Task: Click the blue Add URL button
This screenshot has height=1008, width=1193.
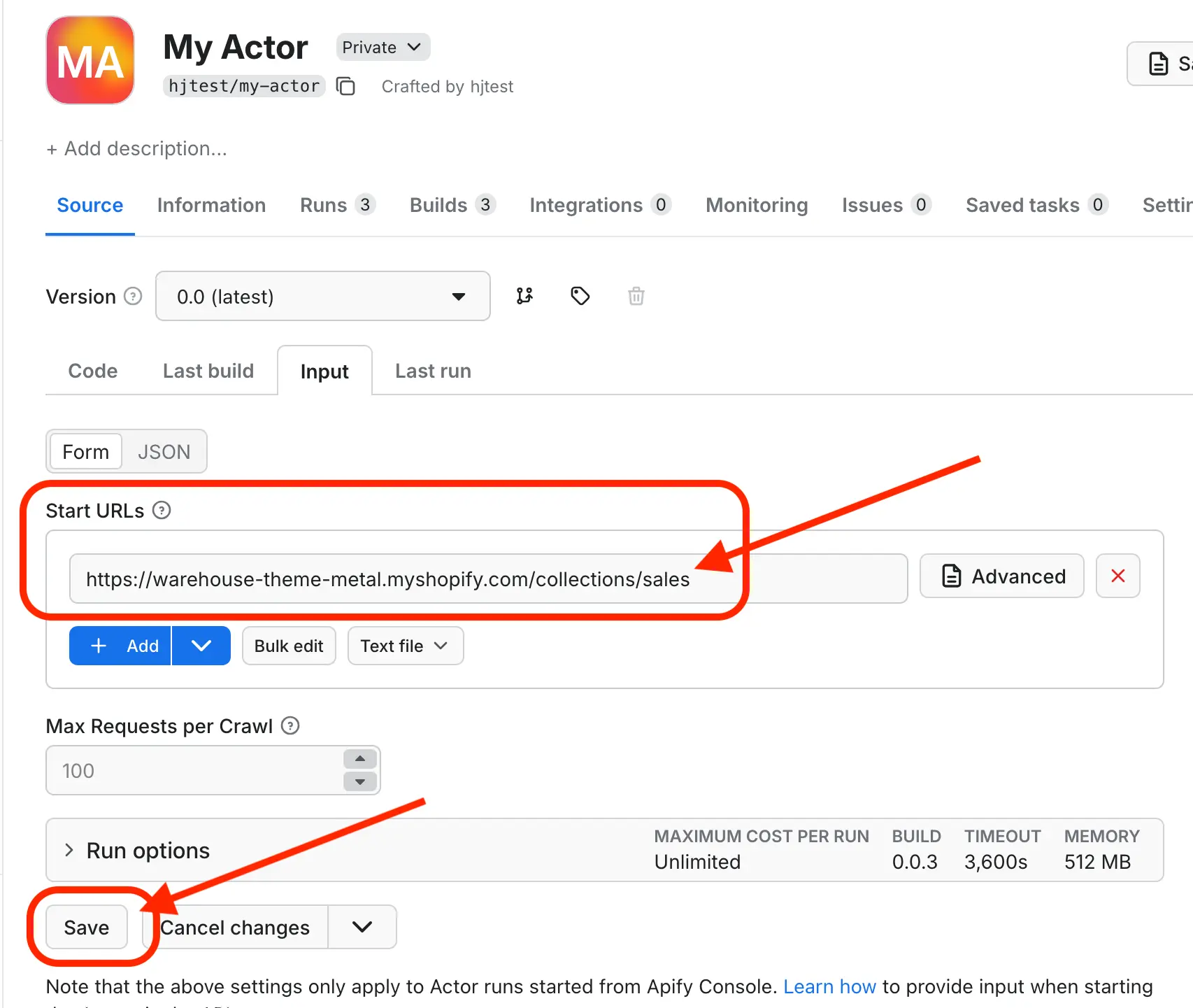Action: pyautogui.click(x=120, y=646)
